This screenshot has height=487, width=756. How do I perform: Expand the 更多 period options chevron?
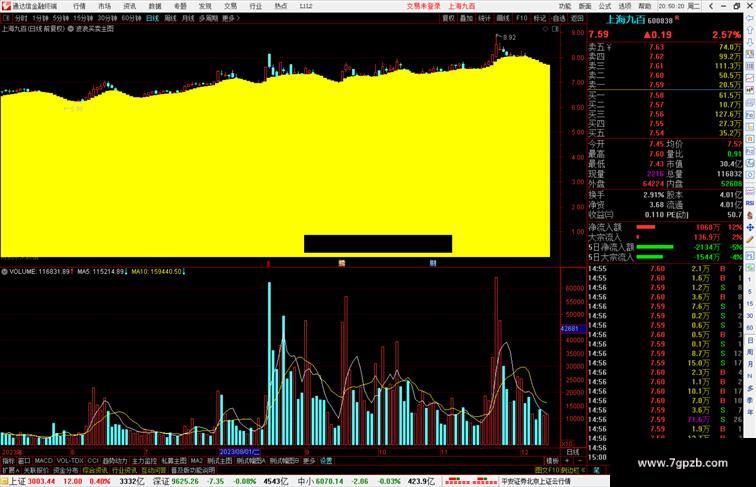(231, 18)
